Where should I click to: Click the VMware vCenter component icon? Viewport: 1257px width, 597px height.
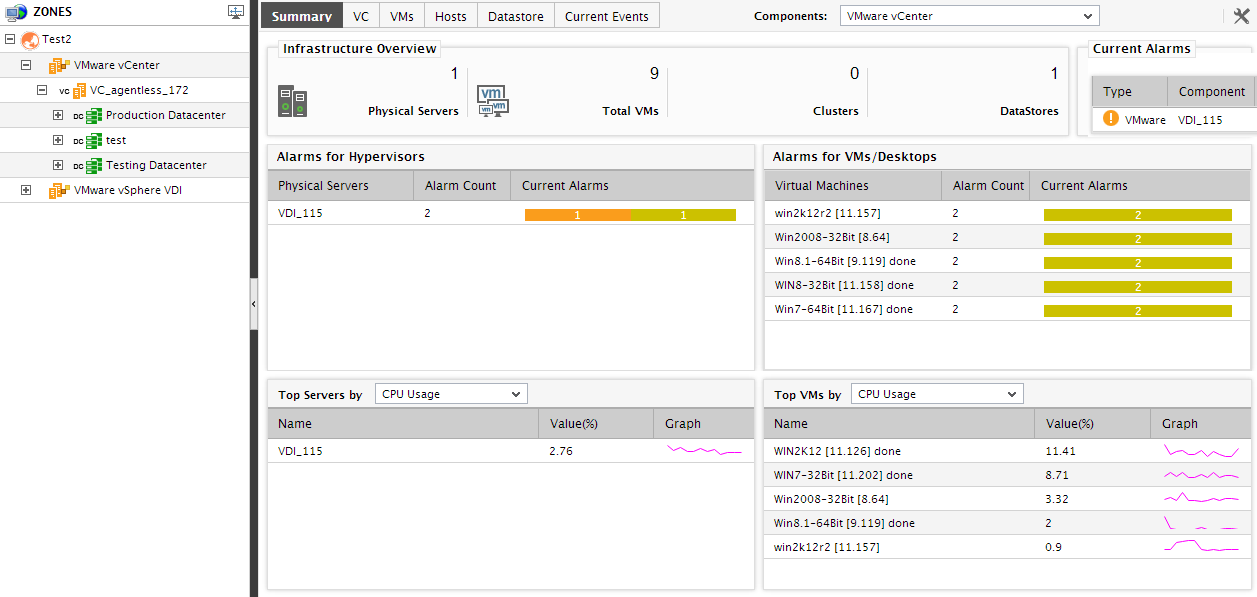pyautogui.click(x=60, y=65)
